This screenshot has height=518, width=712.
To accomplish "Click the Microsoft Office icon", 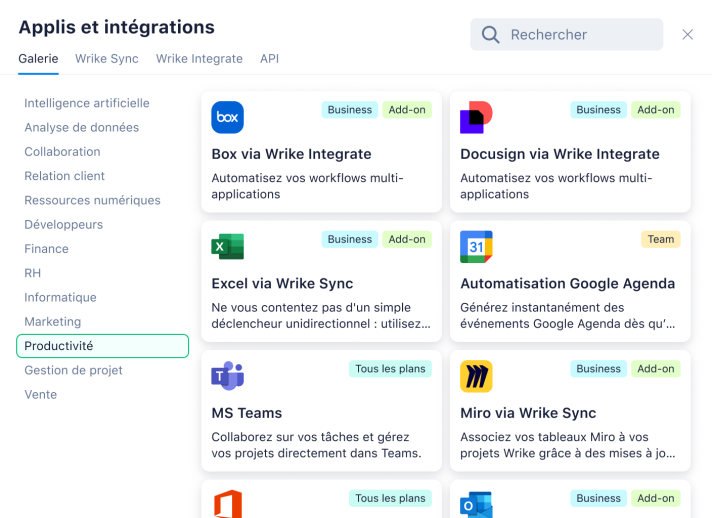I will (x=228, y=504).
